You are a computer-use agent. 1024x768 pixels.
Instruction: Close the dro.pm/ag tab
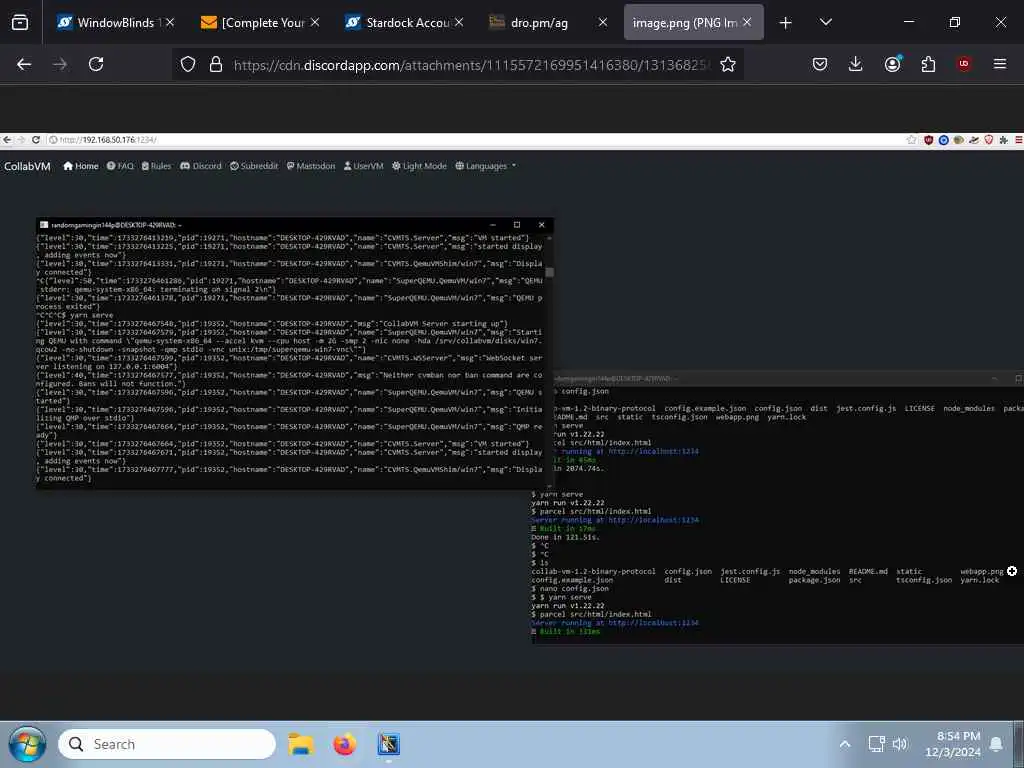tap(603, 22)
